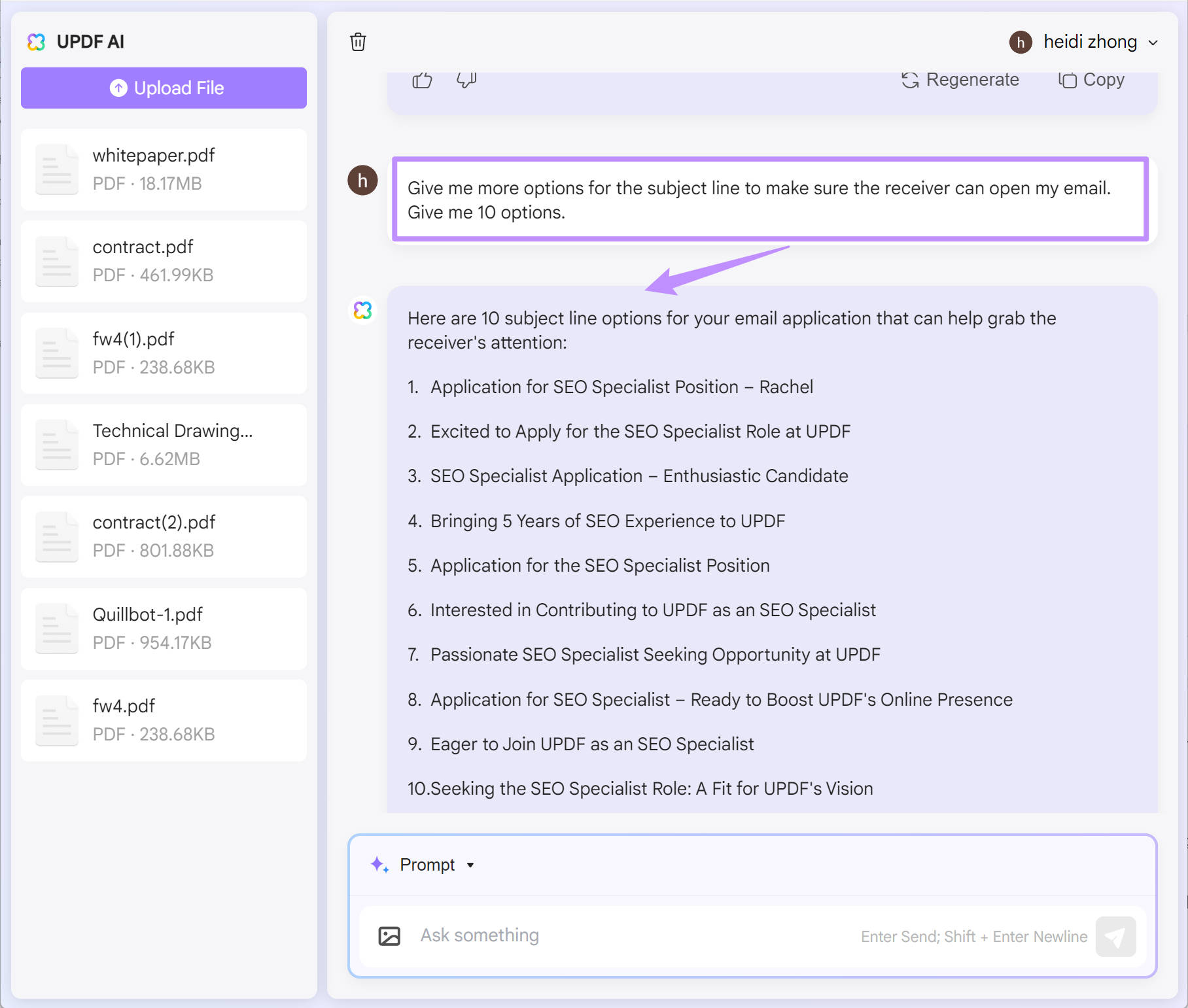This screenshot has height=1008, width=1188.
Task: Click the Copy icon on the AI response
Action: [x=1067, y=80]
